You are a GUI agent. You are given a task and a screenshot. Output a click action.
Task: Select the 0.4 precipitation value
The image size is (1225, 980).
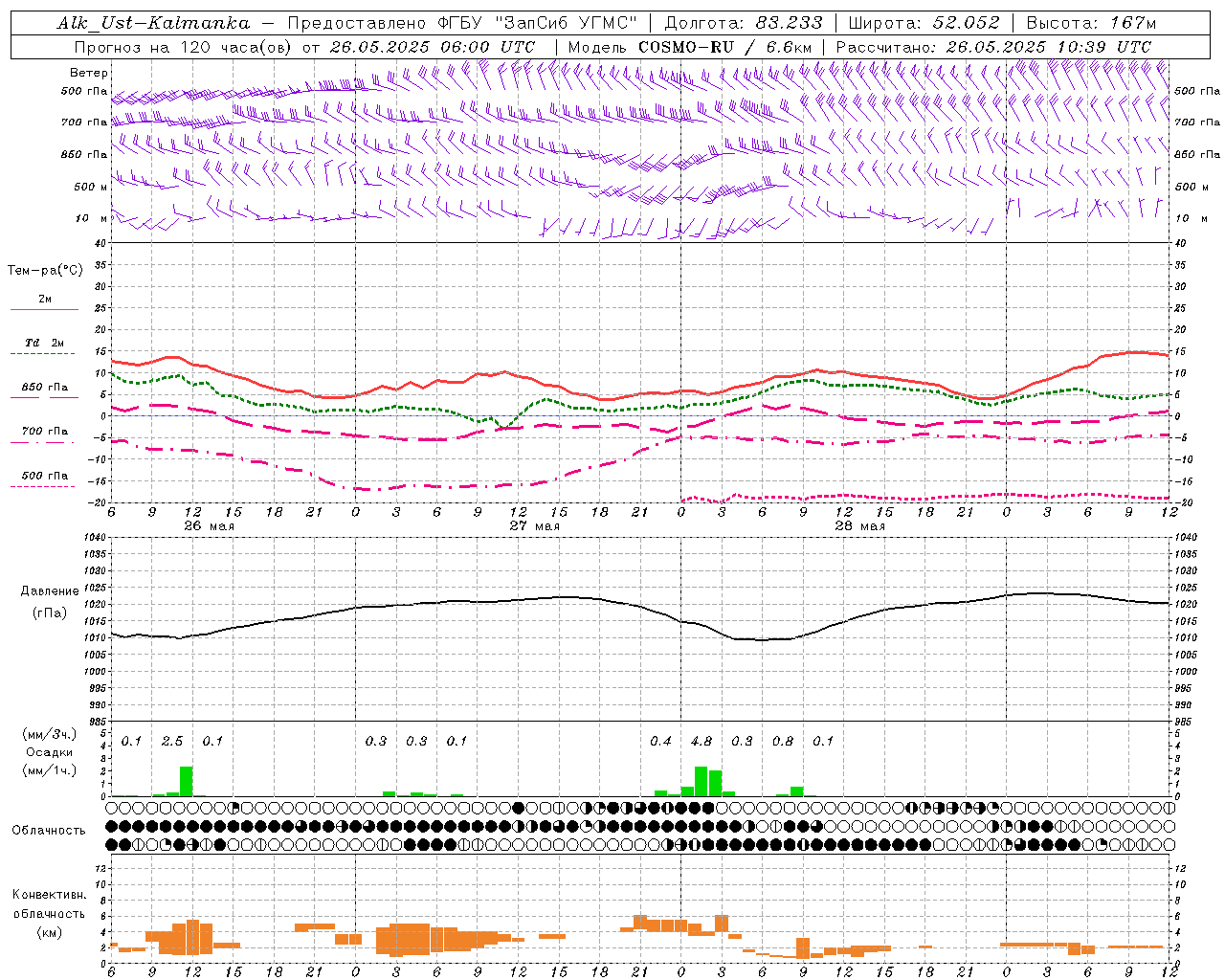660,742
